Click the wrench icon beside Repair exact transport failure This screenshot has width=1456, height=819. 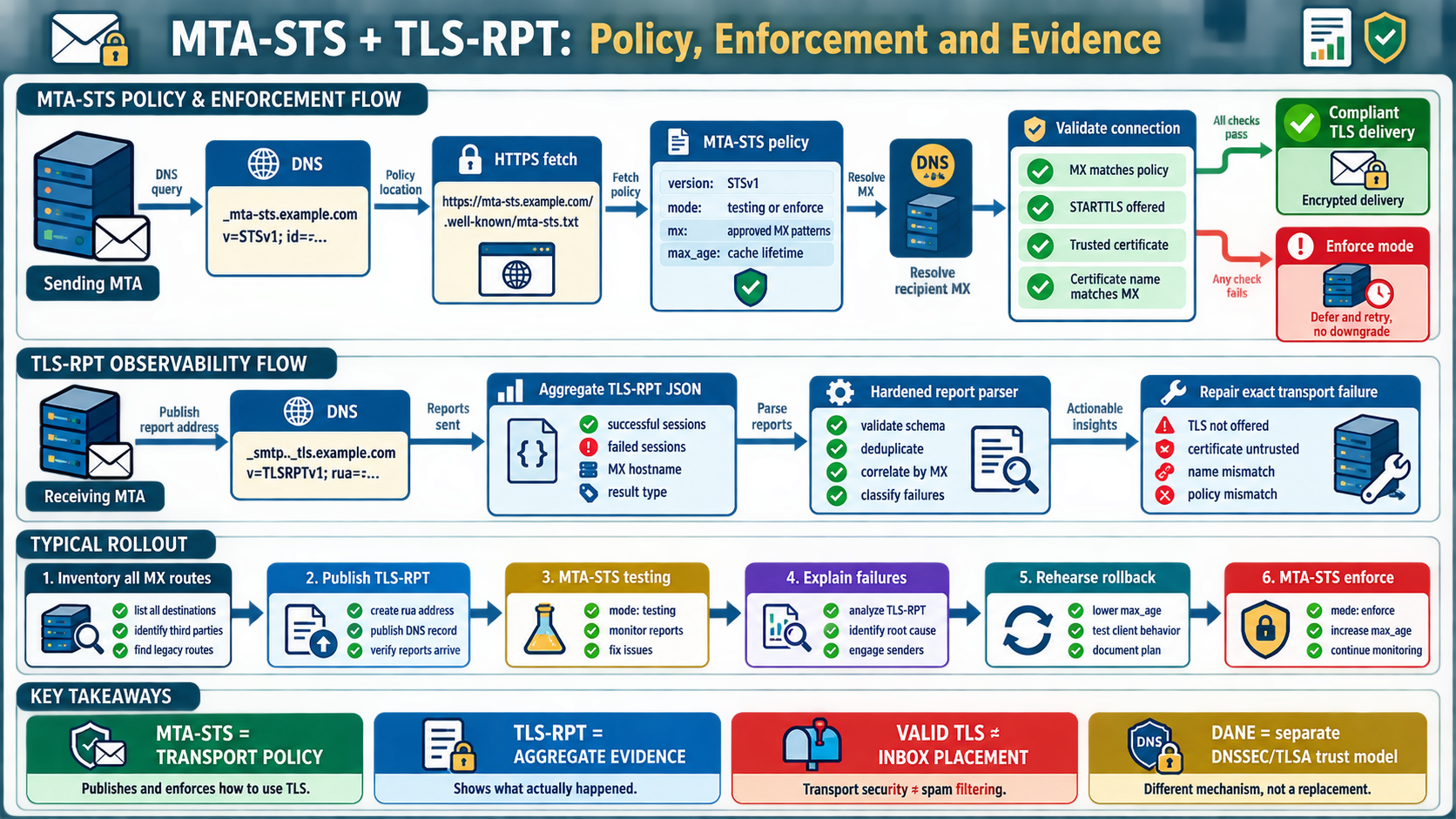pyautogui.click(x=1172, y=392)
